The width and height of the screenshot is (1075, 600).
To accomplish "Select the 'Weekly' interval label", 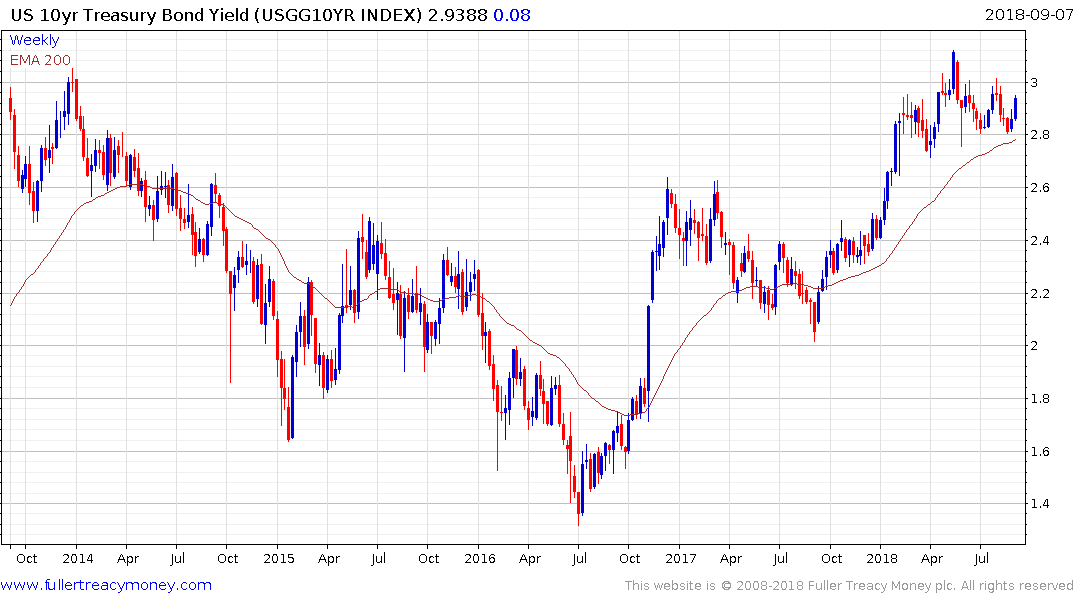I will point(34,40).
